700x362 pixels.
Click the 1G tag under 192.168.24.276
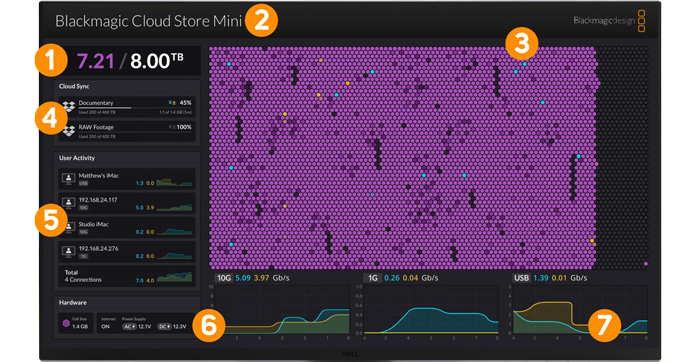(x=83, y=256)
